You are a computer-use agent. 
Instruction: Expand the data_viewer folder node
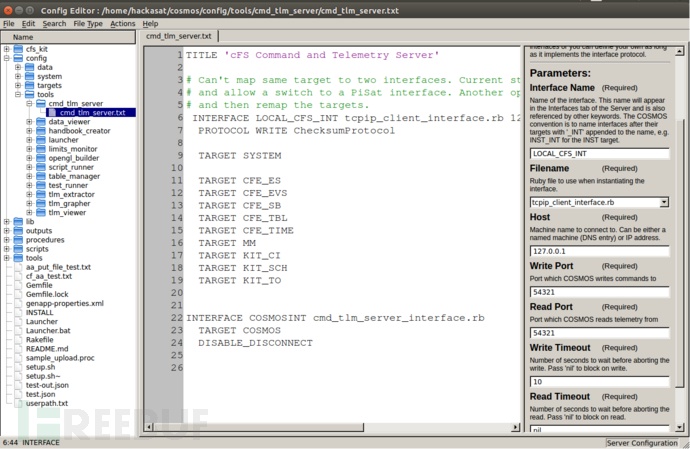pos(29,122)
